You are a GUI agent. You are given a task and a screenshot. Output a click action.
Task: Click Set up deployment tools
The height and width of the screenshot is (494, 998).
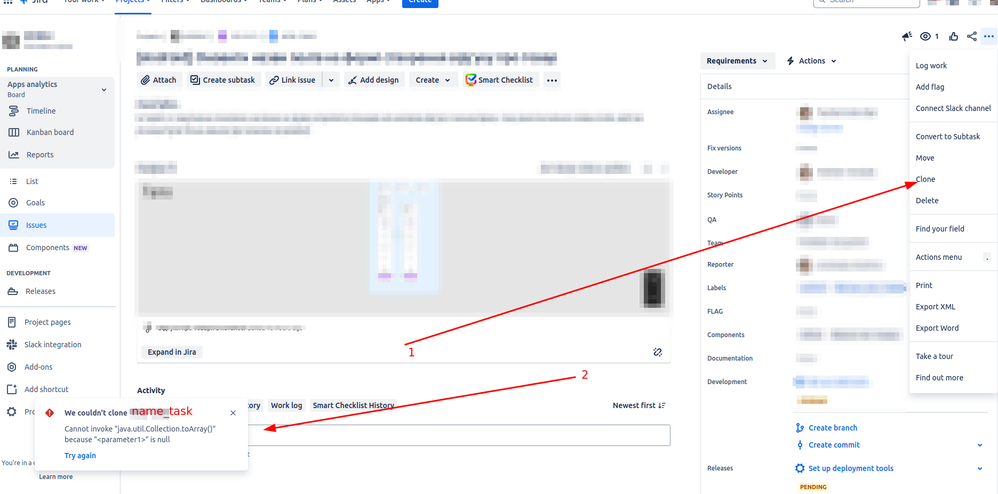850,469
